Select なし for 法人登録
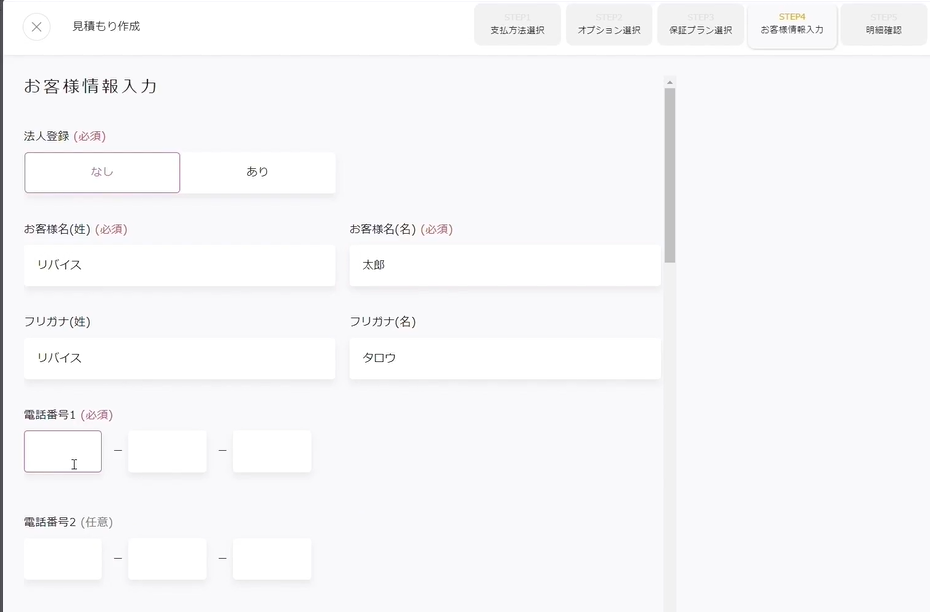This screenshot has width=930, height=612. click(101, 172)
